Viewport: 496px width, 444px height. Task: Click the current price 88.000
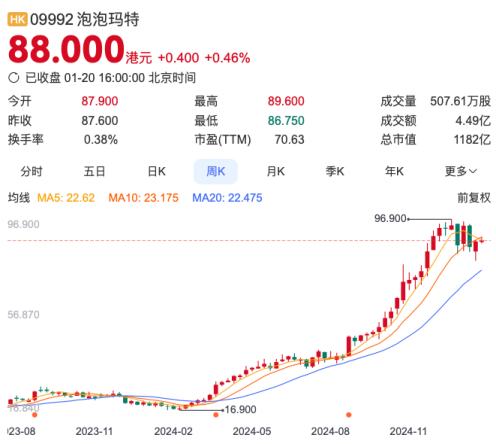(66, 50)
